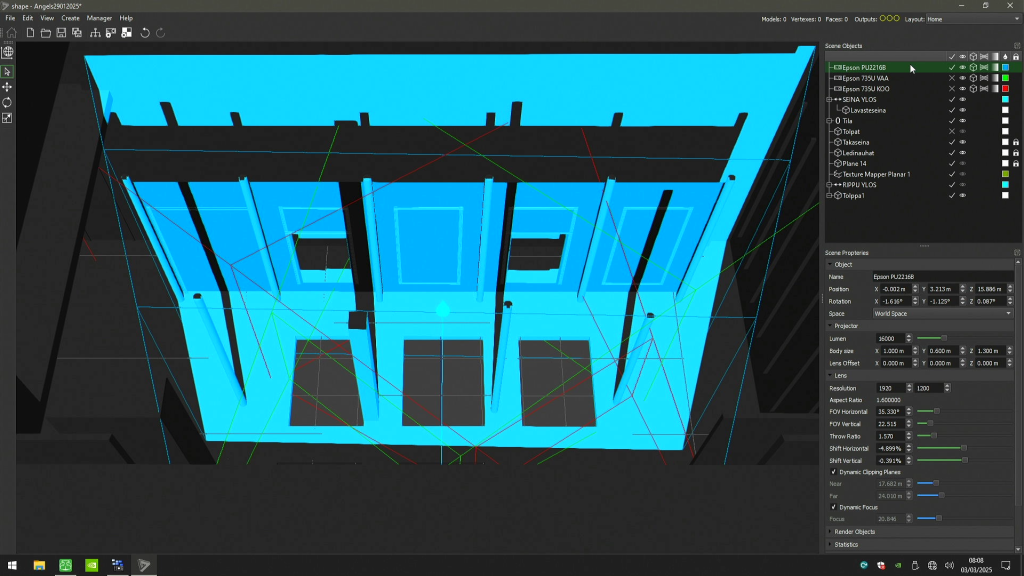Disable the Dynamic Focus checkbox
Image resolution: width=1024 pixels, height=576 pixels.
tap(835, 507)
